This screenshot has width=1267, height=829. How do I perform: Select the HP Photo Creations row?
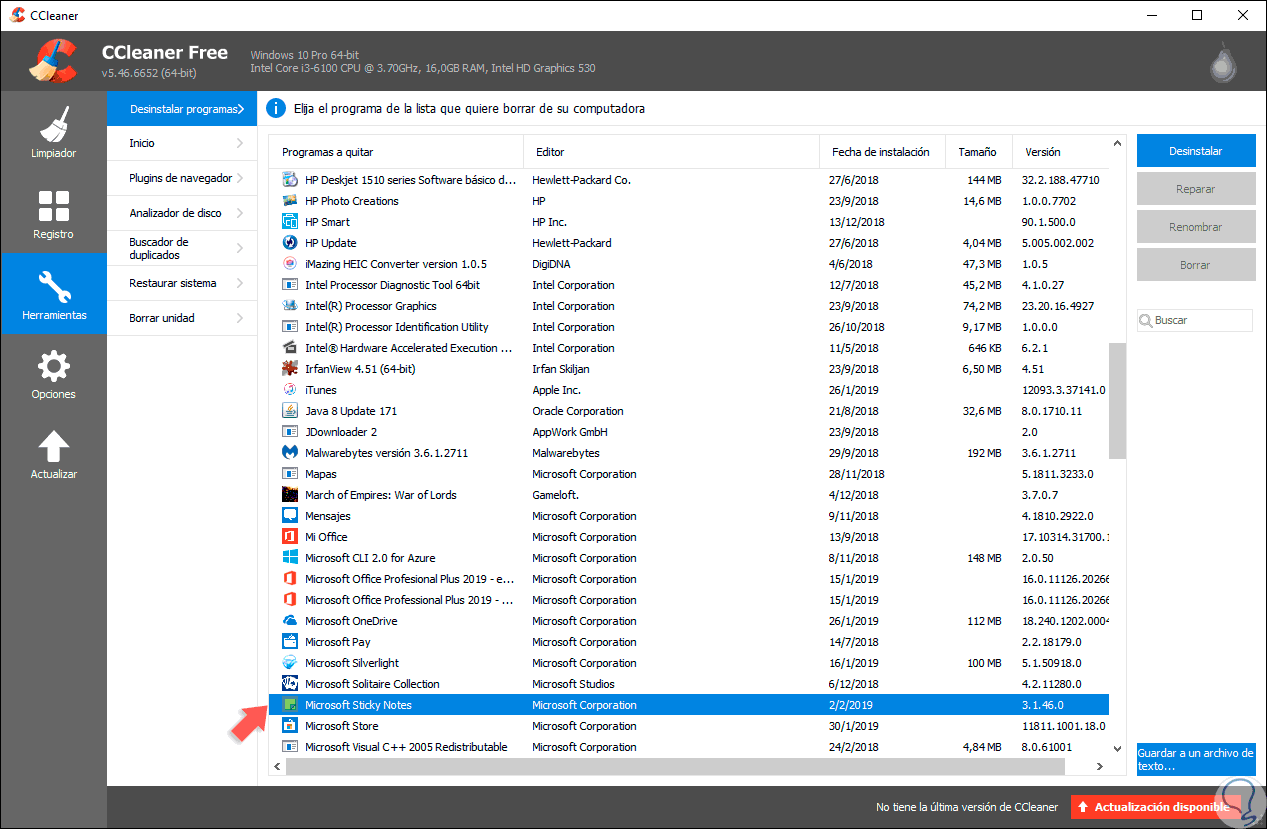(x=689, y=201)
